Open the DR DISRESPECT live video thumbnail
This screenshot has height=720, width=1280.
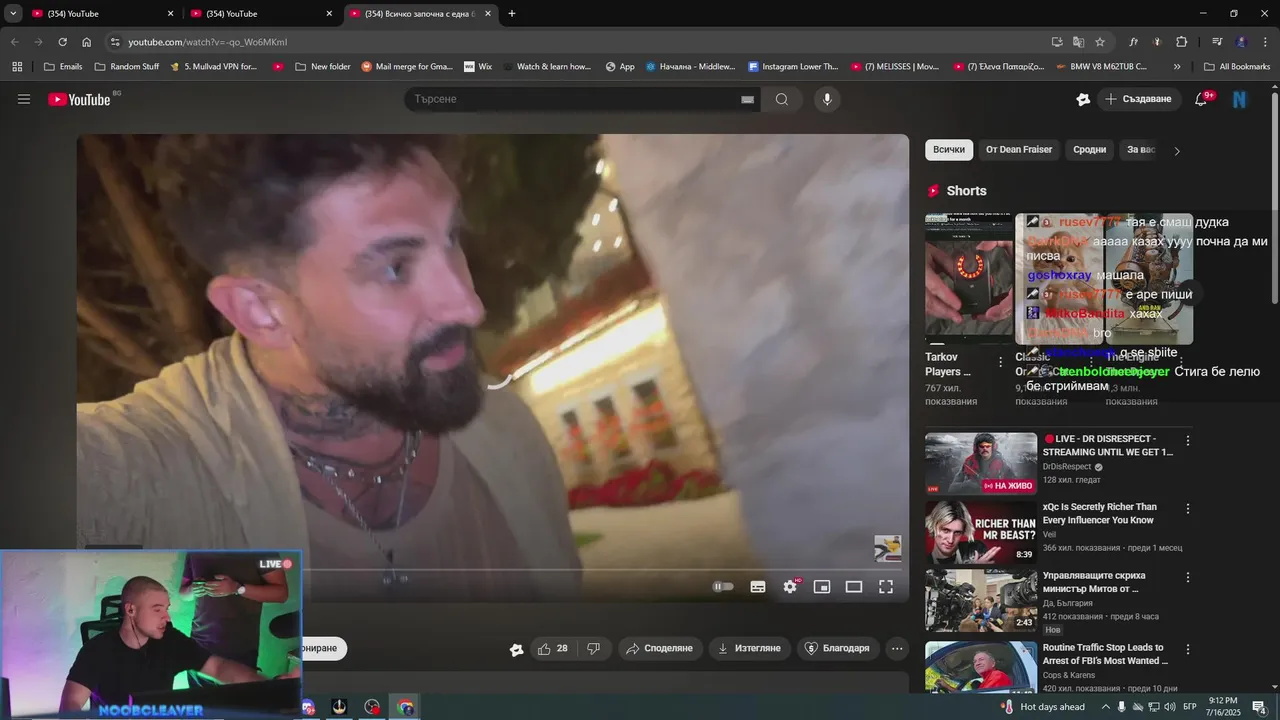981,463
